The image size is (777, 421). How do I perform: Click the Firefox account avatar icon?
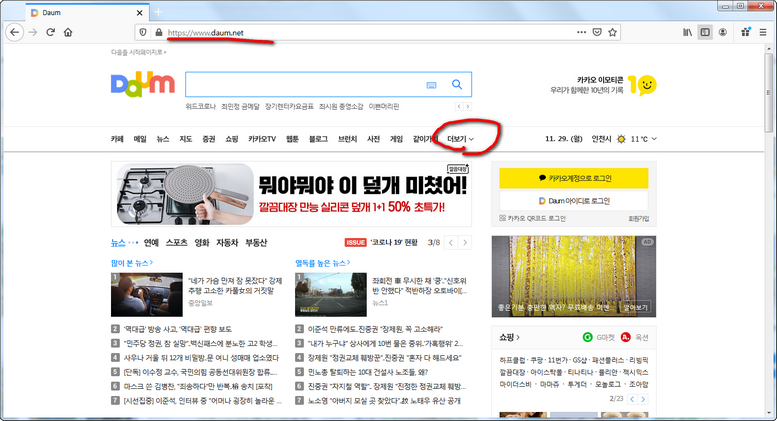722,32
